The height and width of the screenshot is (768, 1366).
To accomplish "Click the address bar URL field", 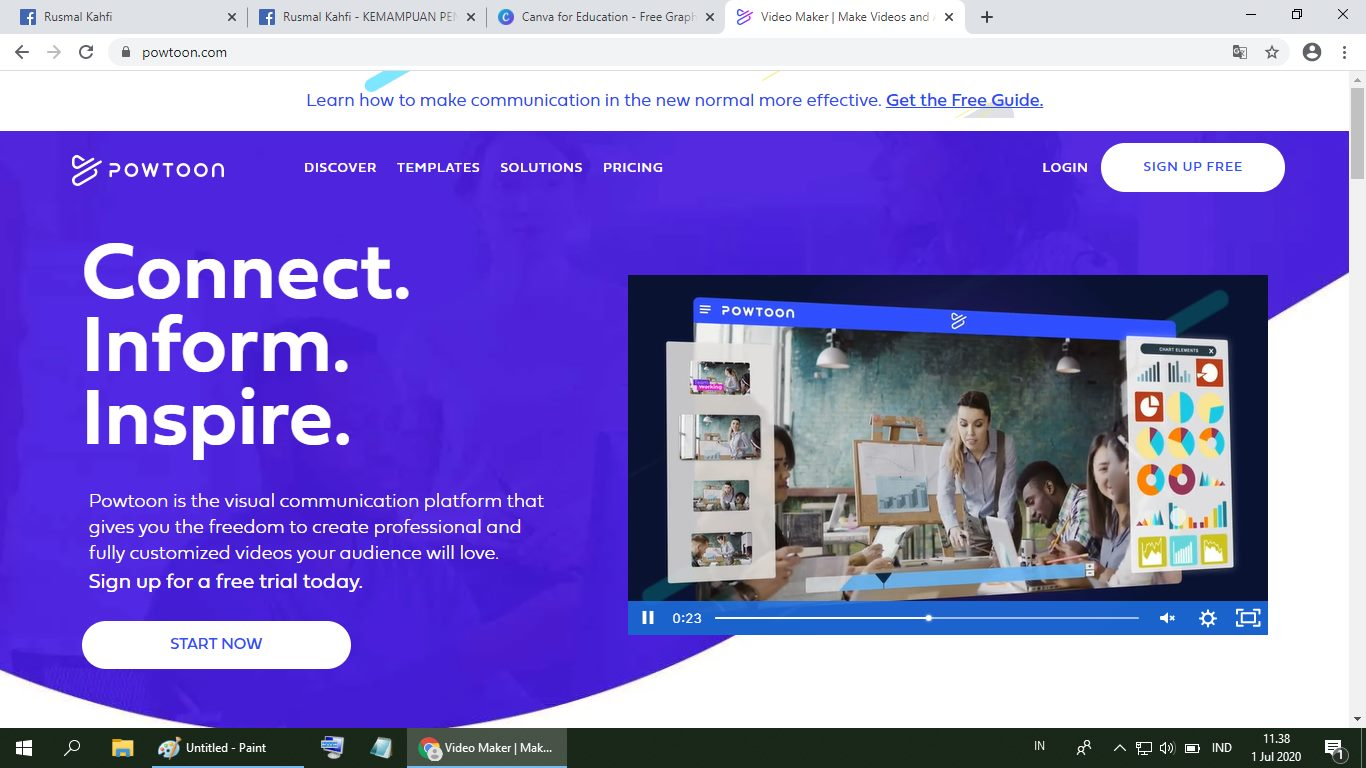I will point(670,52).
